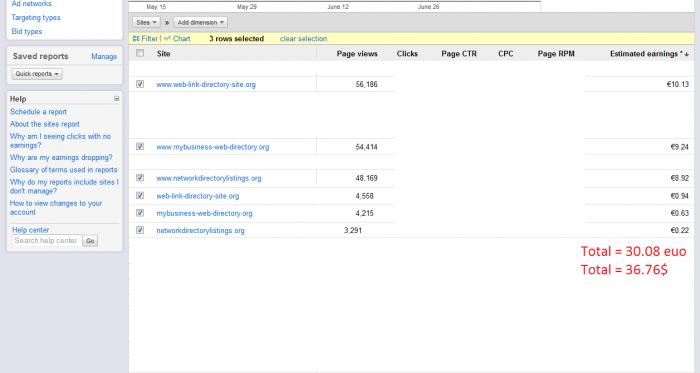The image size is (700, 373).
Task: Sort by the Page views column header
Action: click(x=357, y=54)
